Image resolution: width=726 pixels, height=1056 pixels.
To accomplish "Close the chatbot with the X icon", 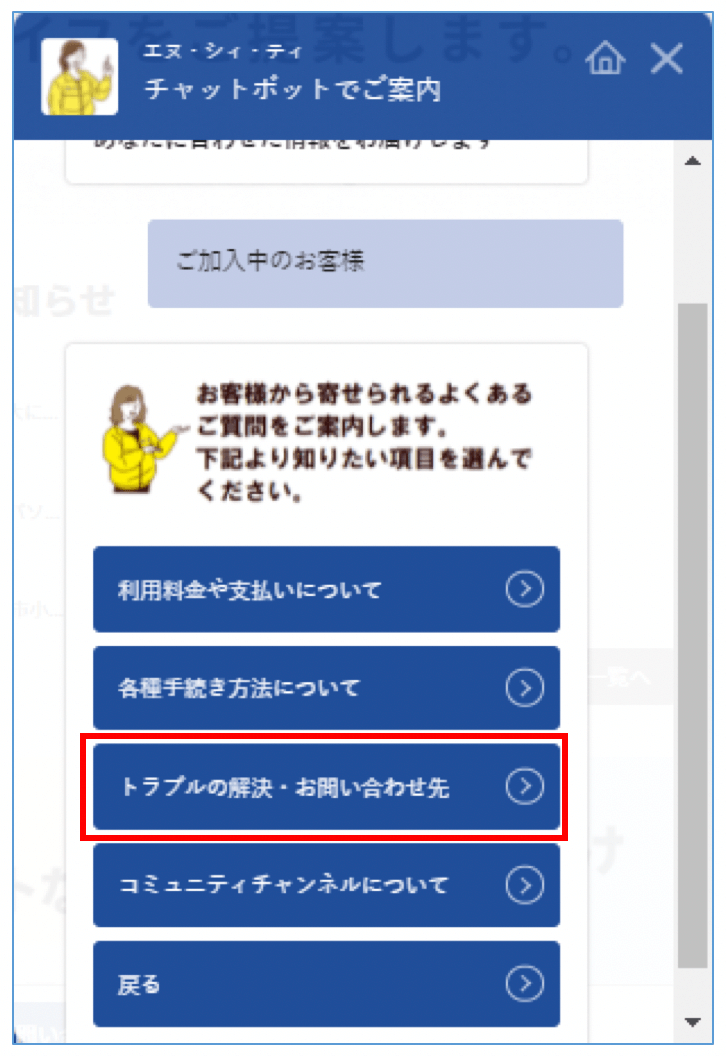I will coord(666,58).
